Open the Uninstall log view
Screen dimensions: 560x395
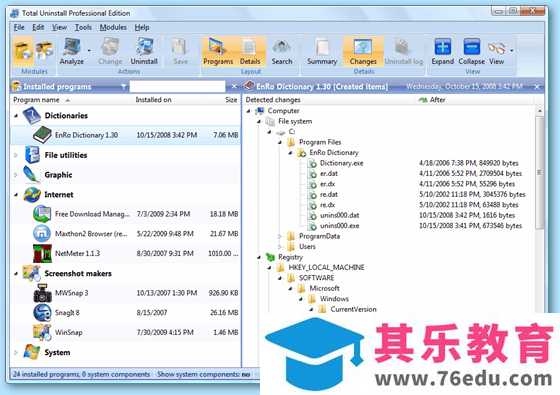pos(404,52)
